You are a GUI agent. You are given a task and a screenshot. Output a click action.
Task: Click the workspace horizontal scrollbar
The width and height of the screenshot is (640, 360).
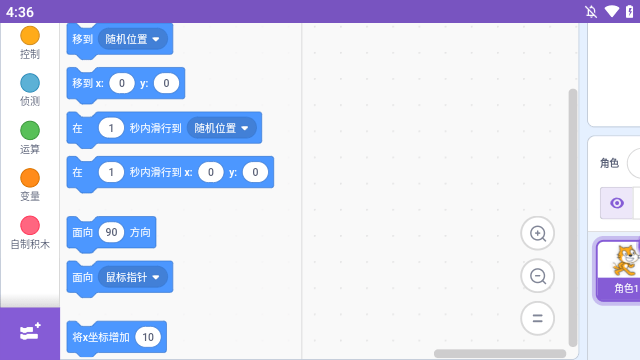point(500,353)
